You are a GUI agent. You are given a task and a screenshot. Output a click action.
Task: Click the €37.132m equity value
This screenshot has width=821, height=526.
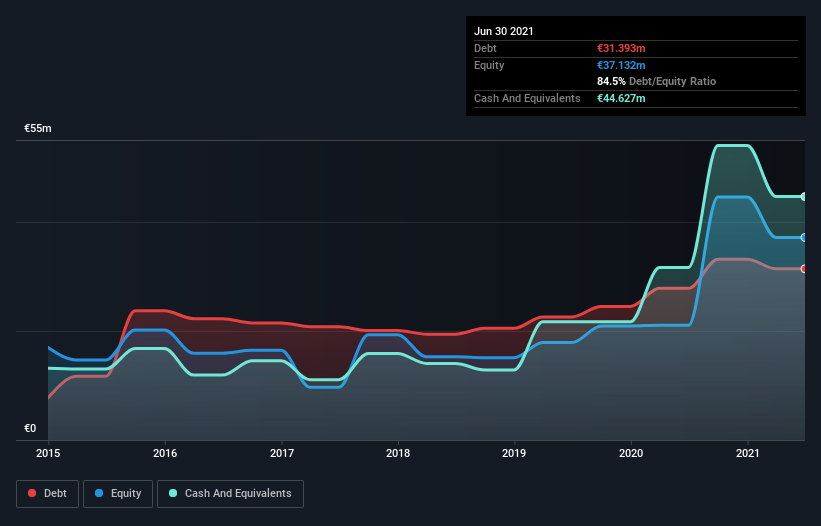tap(621, 65)
